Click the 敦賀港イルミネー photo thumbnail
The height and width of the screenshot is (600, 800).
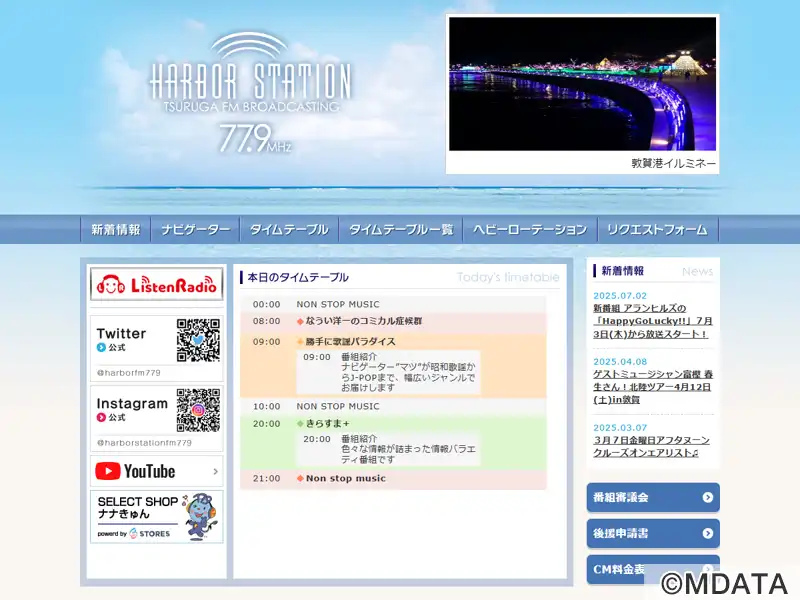[x=582, y=84]
